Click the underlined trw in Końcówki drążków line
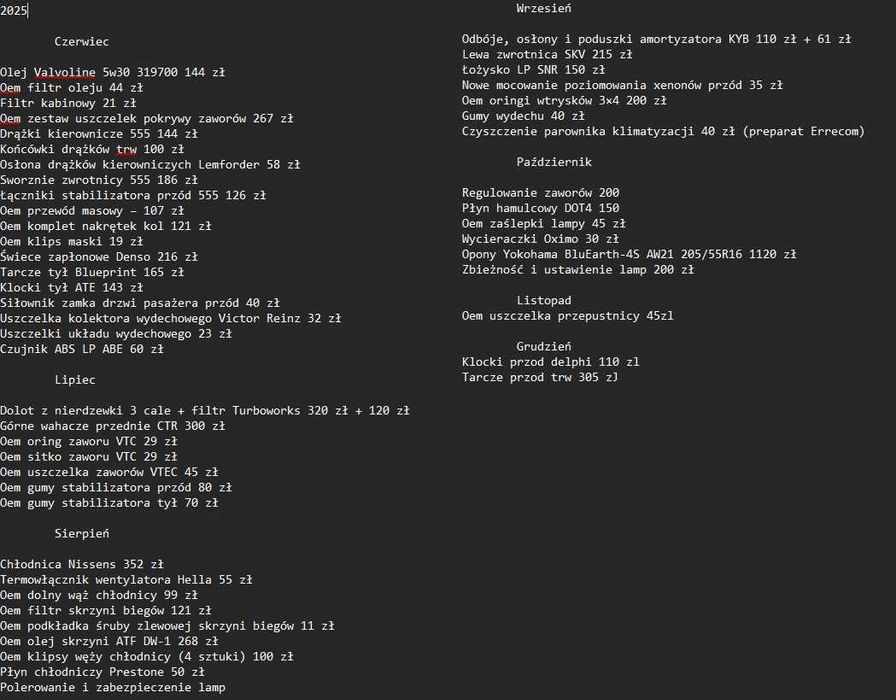Screen dimensions: 896x700 (125, 149)
